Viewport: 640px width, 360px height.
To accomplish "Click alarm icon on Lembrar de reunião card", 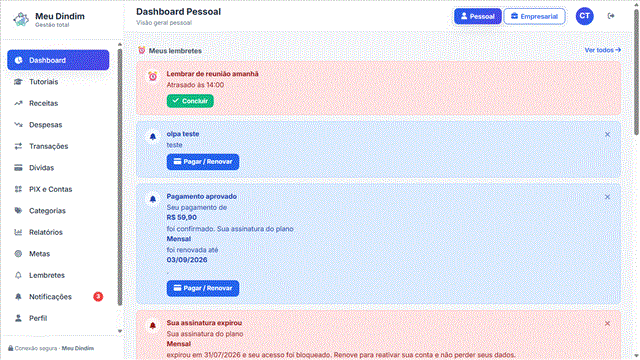I will pos(153,76).
